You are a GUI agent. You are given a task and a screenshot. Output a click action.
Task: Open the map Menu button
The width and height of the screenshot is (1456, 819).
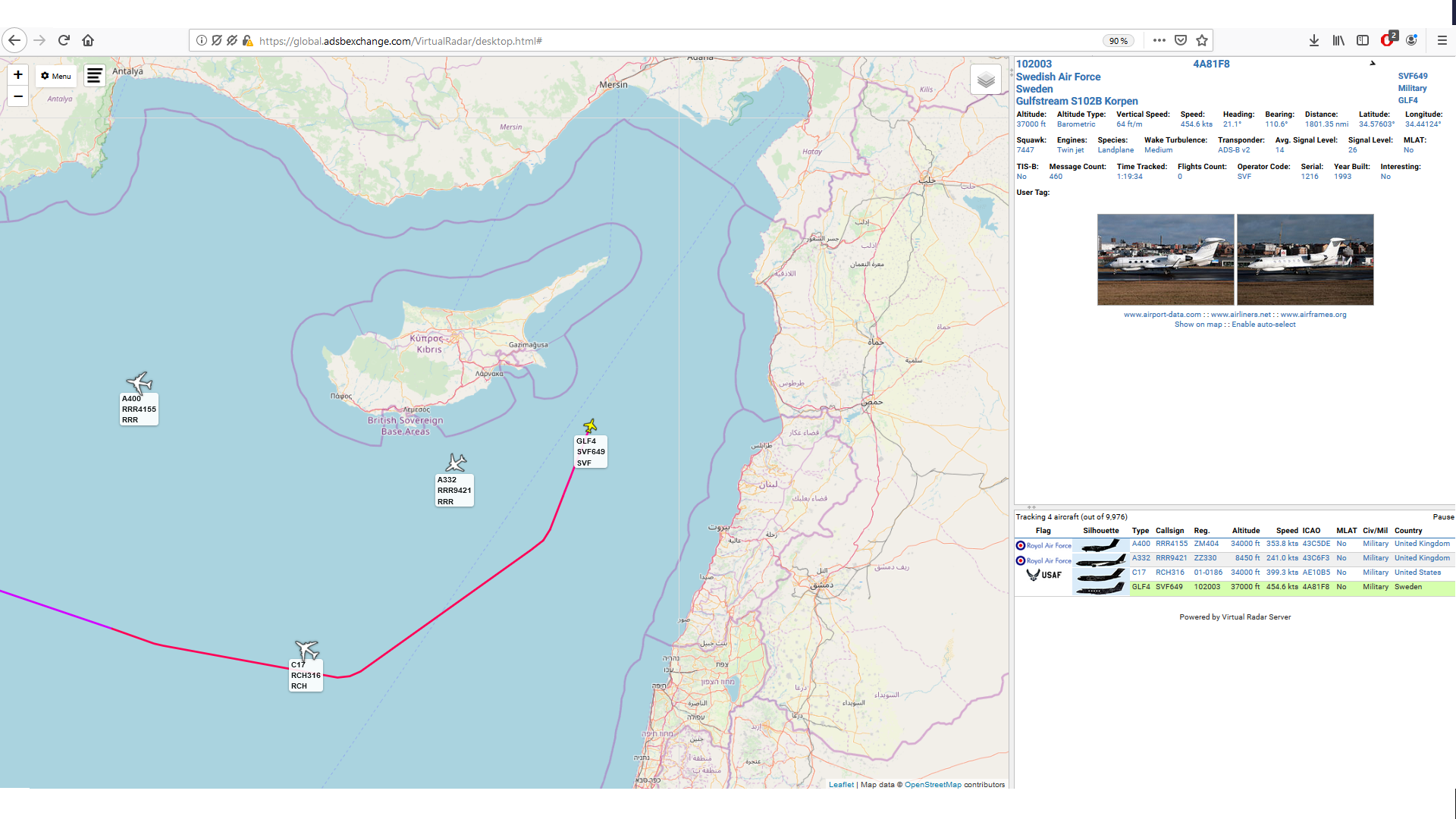coord(56,76)
